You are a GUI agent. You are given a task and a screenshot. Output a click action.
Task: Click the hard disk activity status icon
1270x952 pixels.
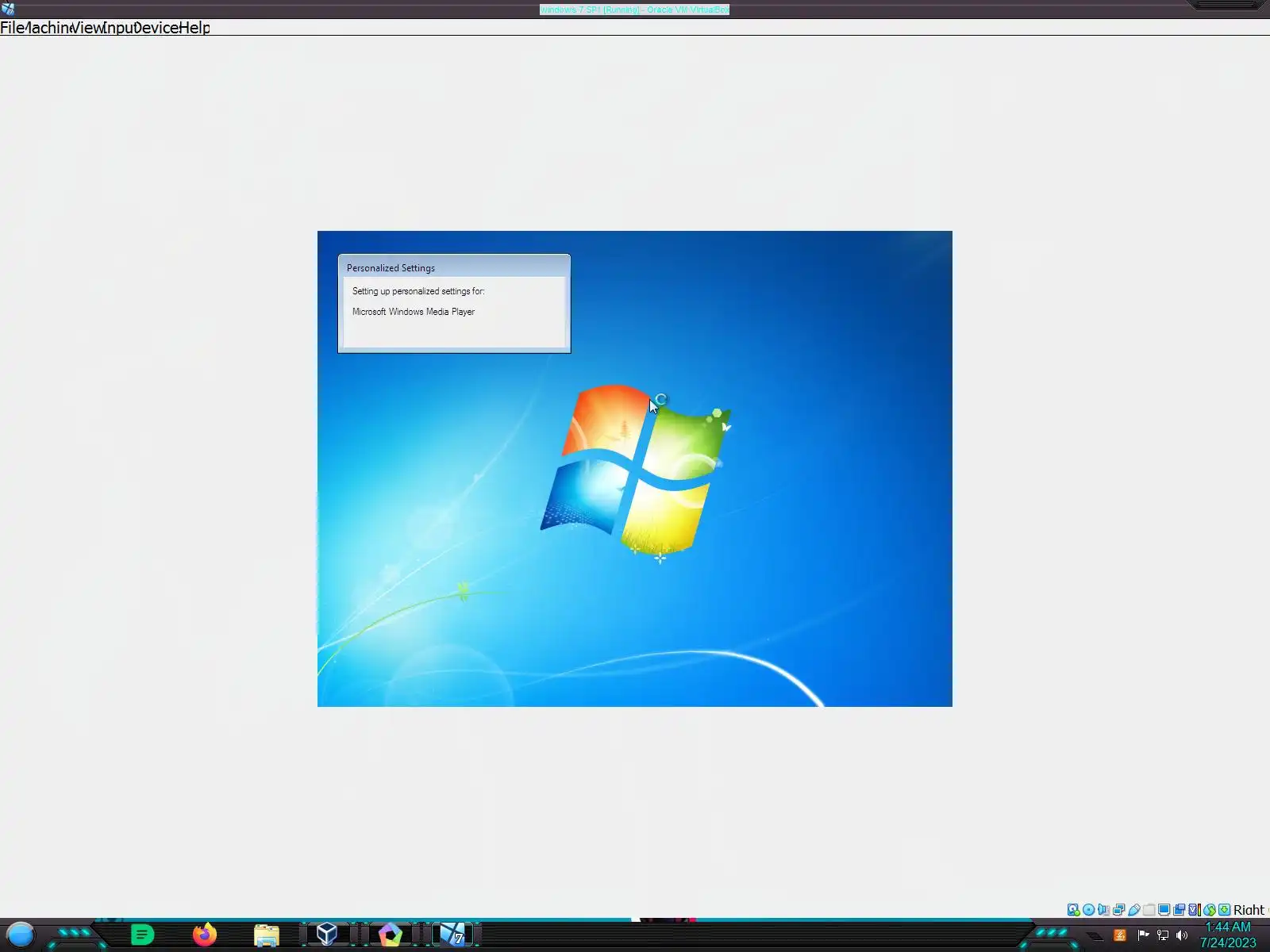coord(1073,910)
